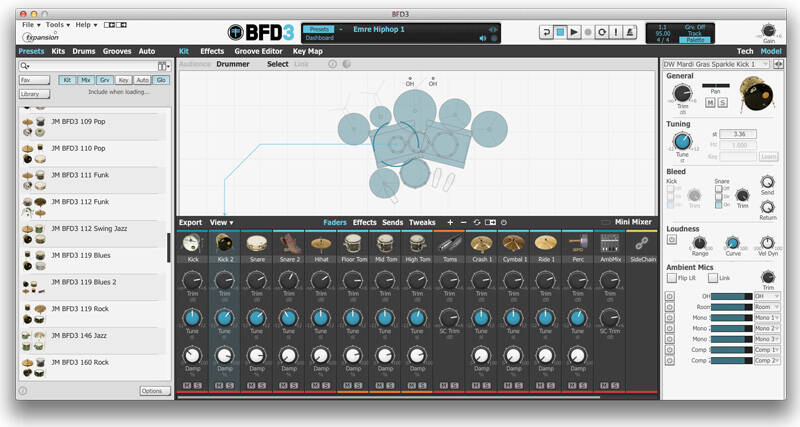The height and width of the screenshot is (427, 800).
Task: Switch to the Tech tab in drum editor
Action: pyautogui.click(x=745, y=51)
